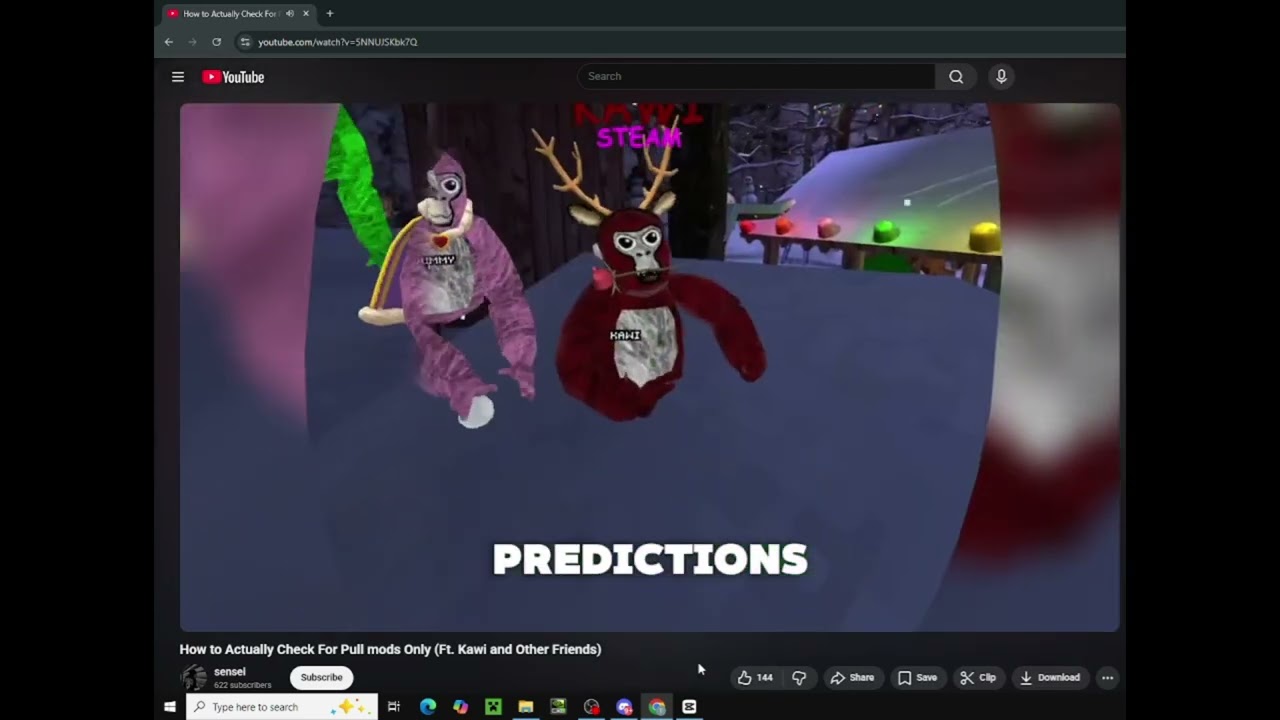This screenshot has width=1280, height=720.
Task: Launch Microsoft Edge from taskbar
Action: point(428,707)
